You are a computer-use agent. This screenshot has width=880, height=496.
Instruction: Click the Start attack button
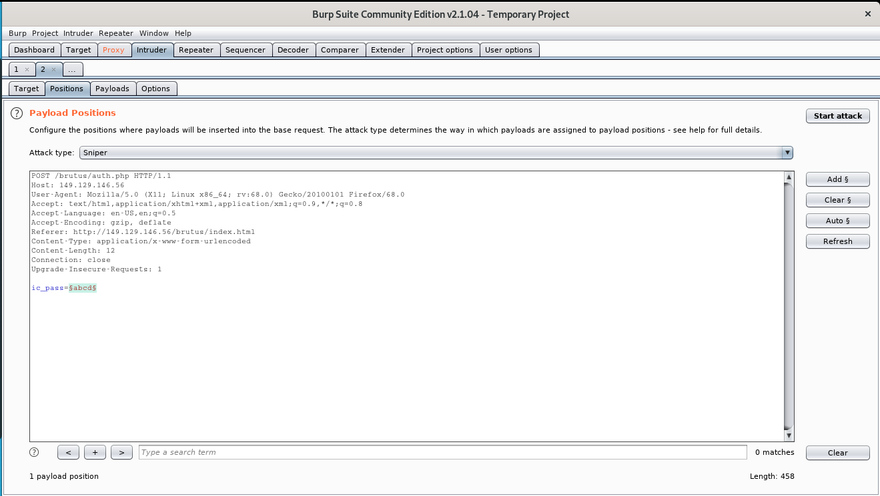click(838, 116)
